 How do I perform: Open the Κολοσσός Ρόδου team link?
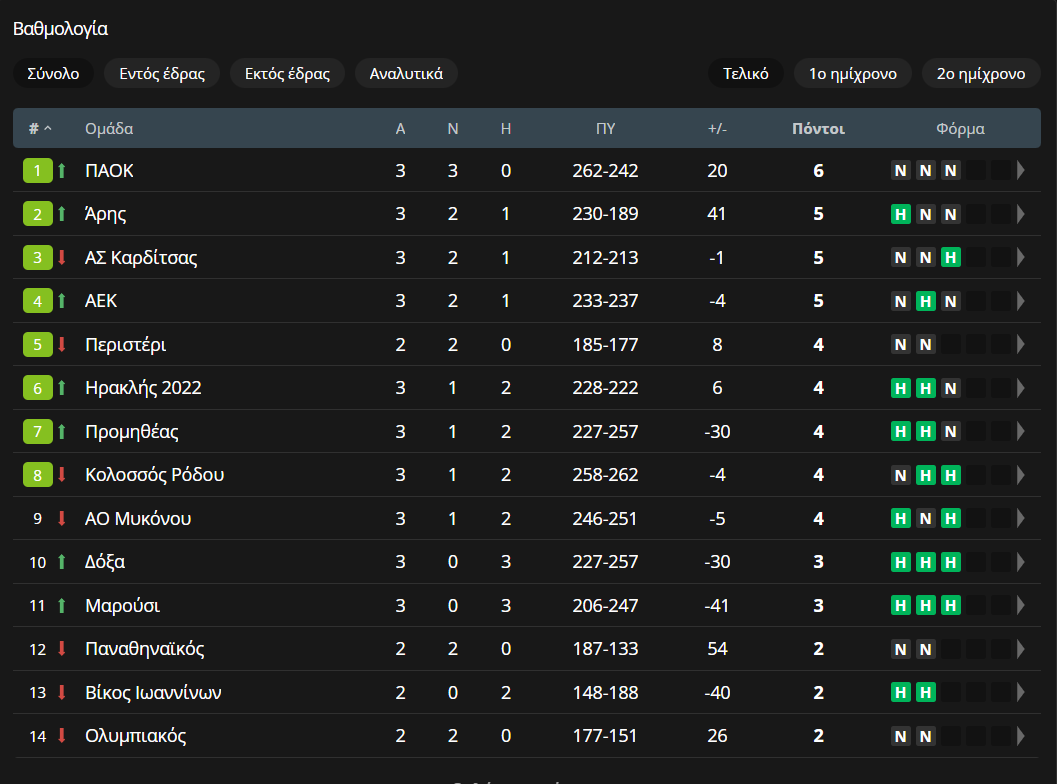tap(154, 475)
